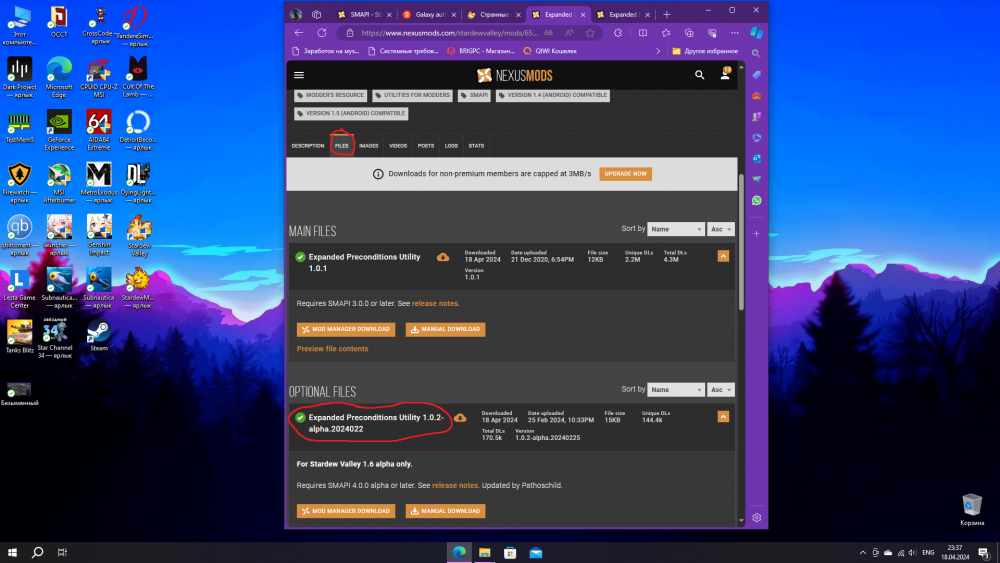Collapse the Expanded Preconditions Utility 1.0.1 file

pyautogui.click(x=723, y=256)
